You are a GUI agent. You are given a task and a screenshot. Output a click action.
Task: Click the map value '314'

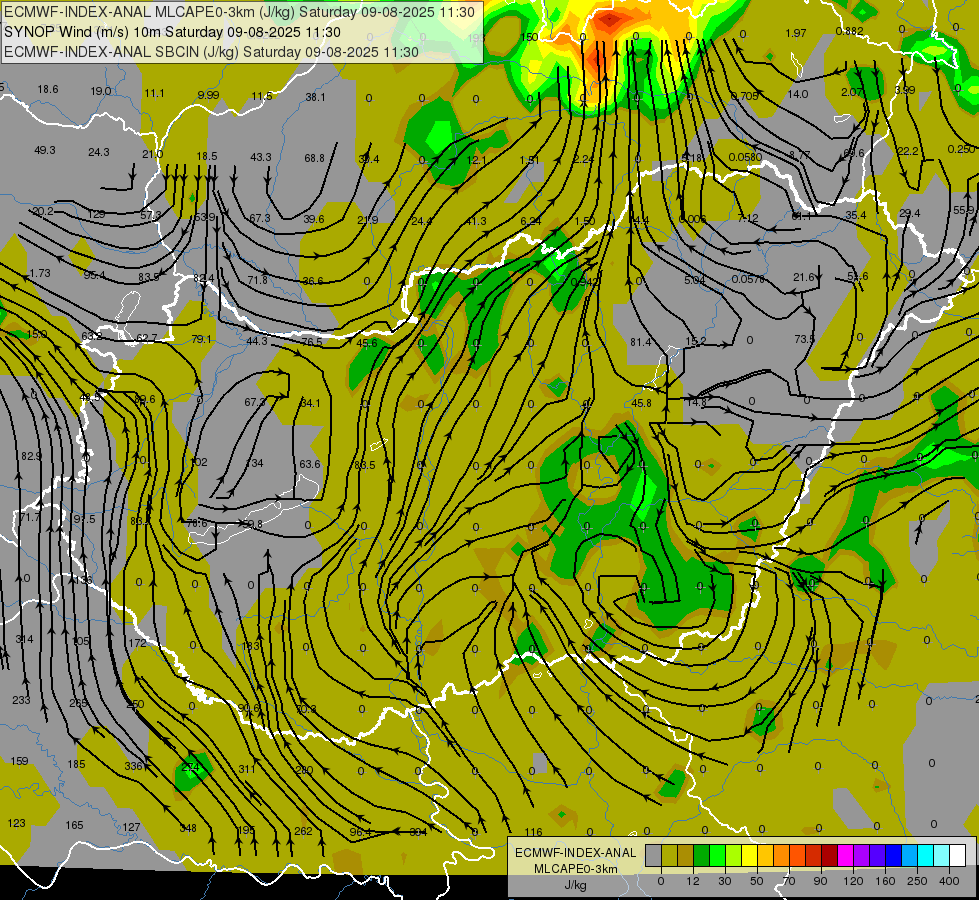[24, 639]
